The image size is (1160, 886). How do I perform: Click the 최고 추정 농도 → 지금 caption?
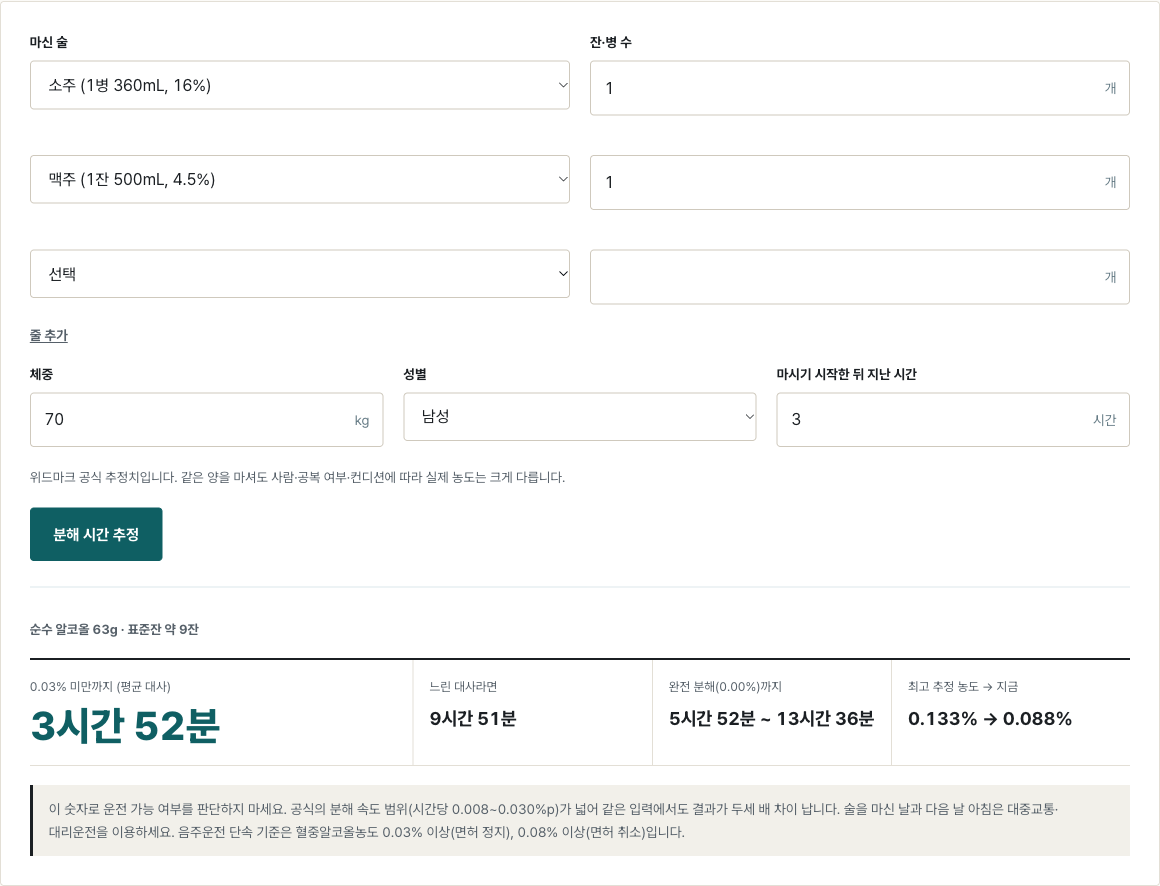pos(962,686)
